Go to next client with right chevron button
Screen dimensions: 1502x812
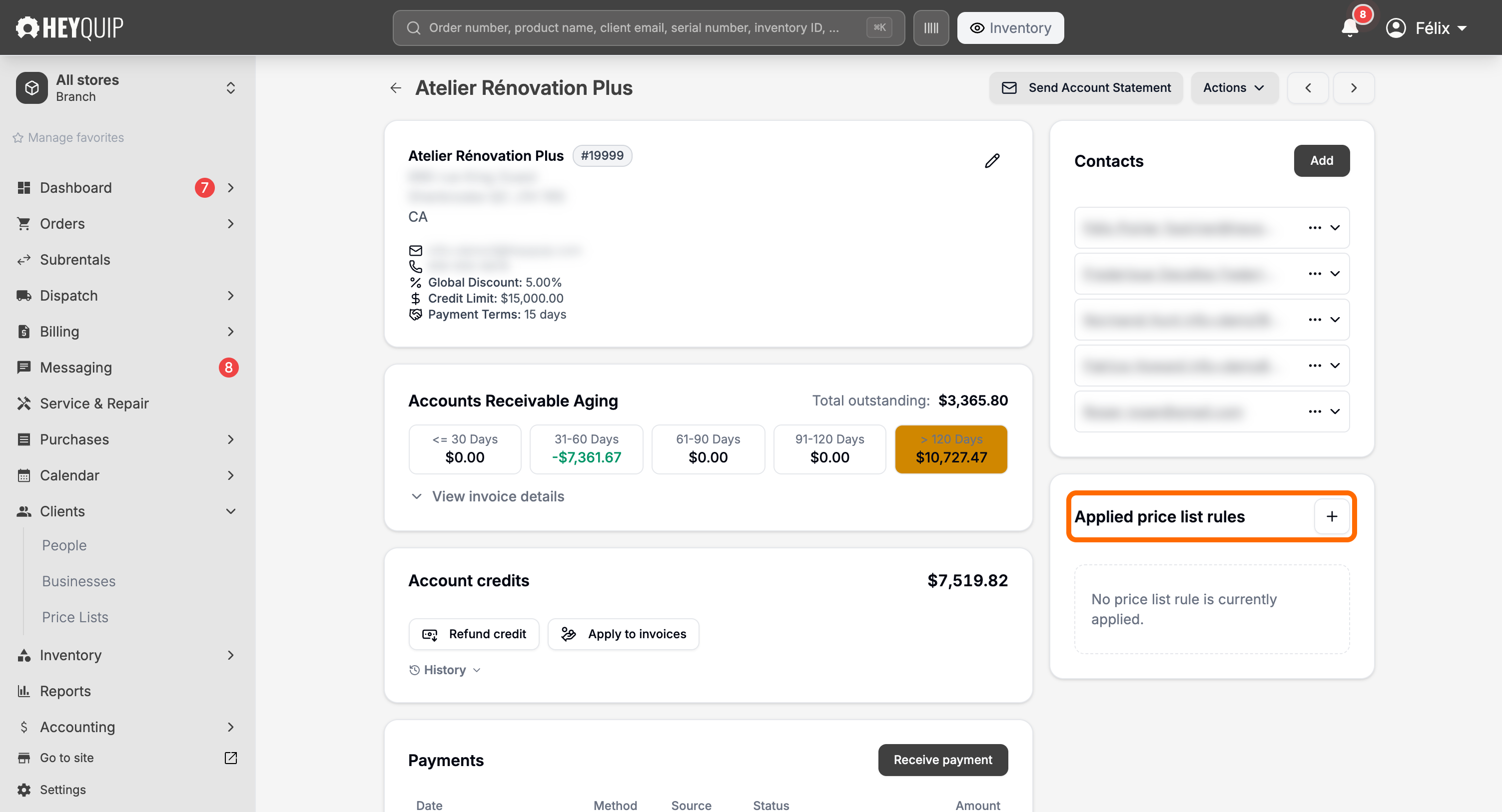coord(1354,88)
